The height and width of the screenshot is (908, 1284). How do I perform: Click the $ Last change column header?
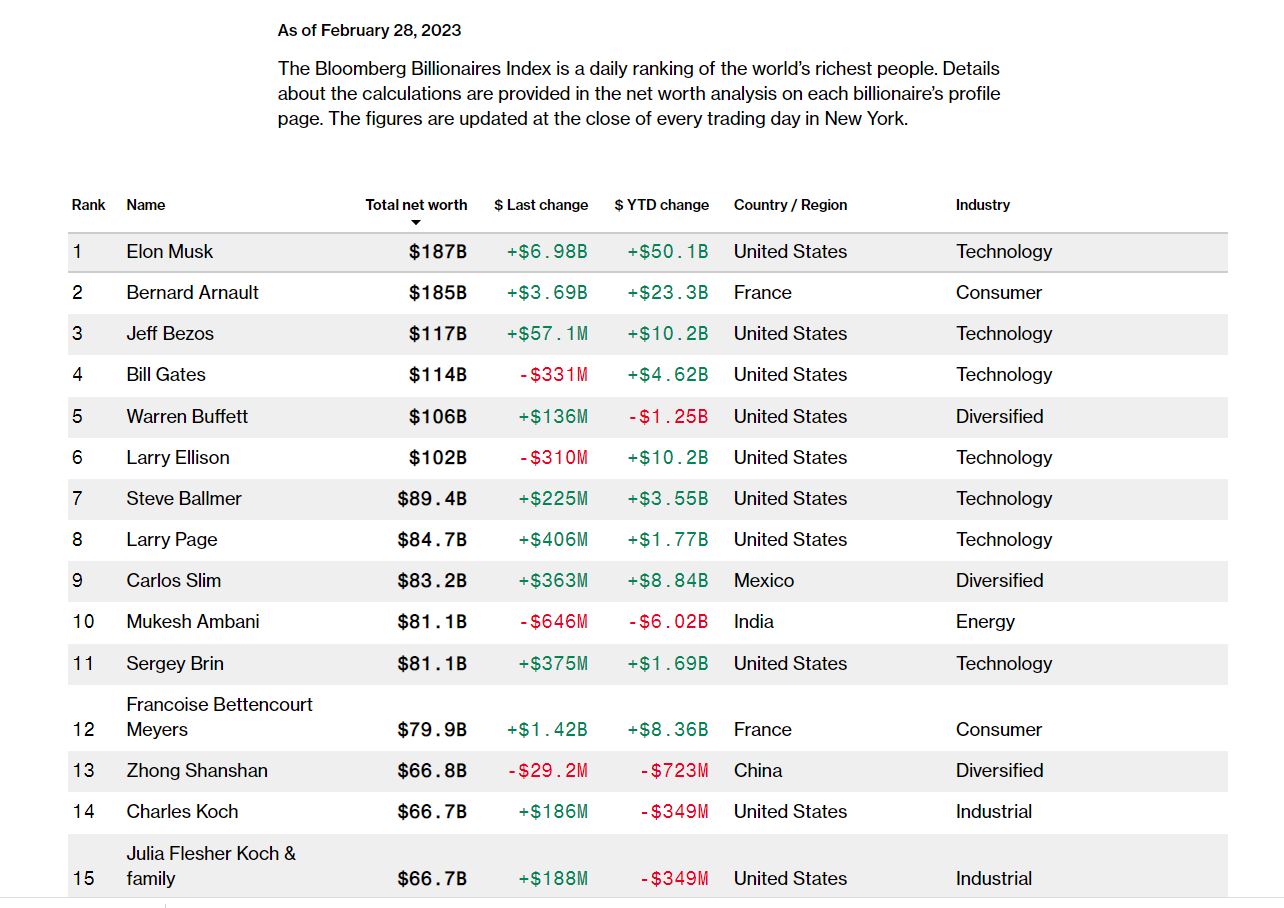click(x=541, y=205)
